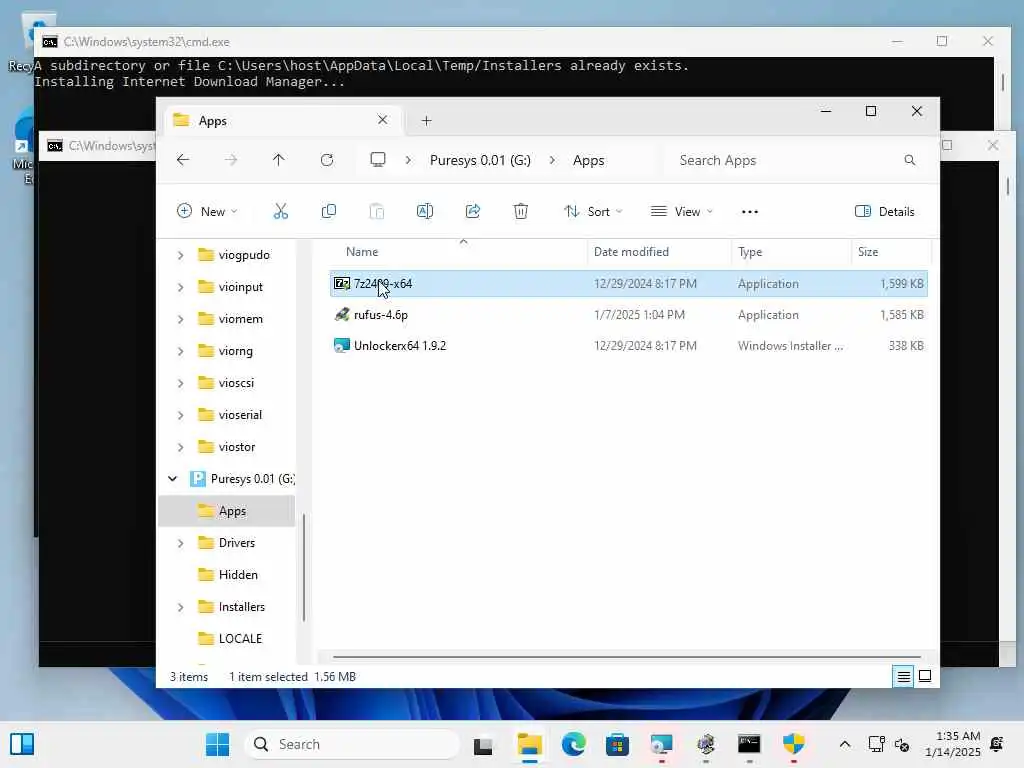Open the Sort dropdown menu
Viewport: 1024px width, 768px height.
[x=593, y=212]
